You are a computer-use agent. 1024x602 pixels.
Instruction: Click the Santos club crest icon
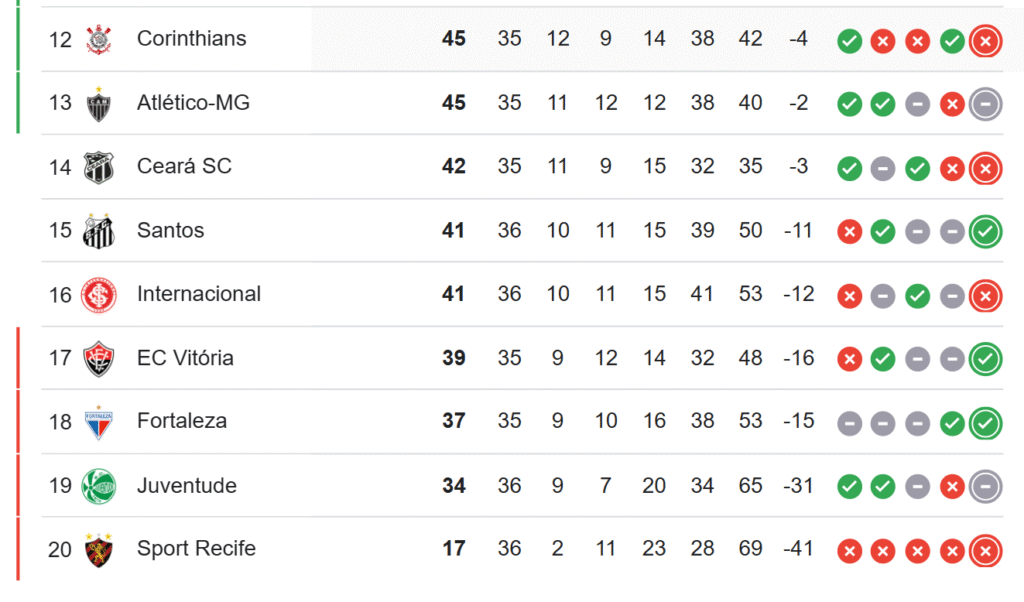click(x=99, y=231)
